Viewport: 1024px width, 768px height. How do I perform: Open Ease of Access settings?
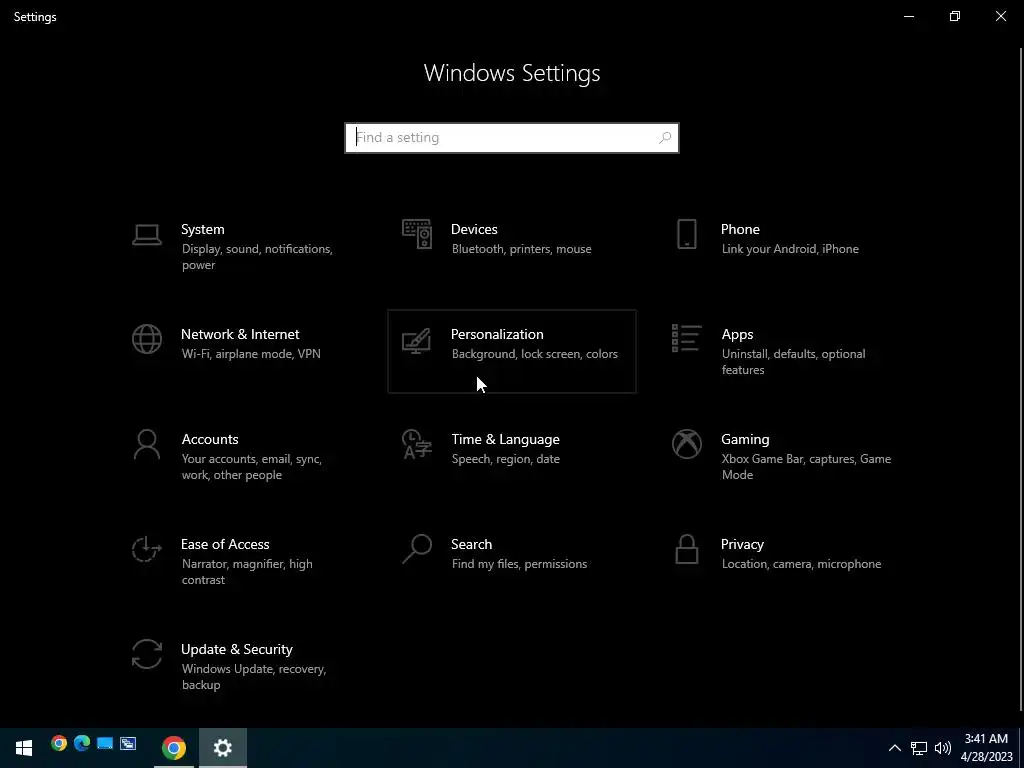(x=242, y=562)
